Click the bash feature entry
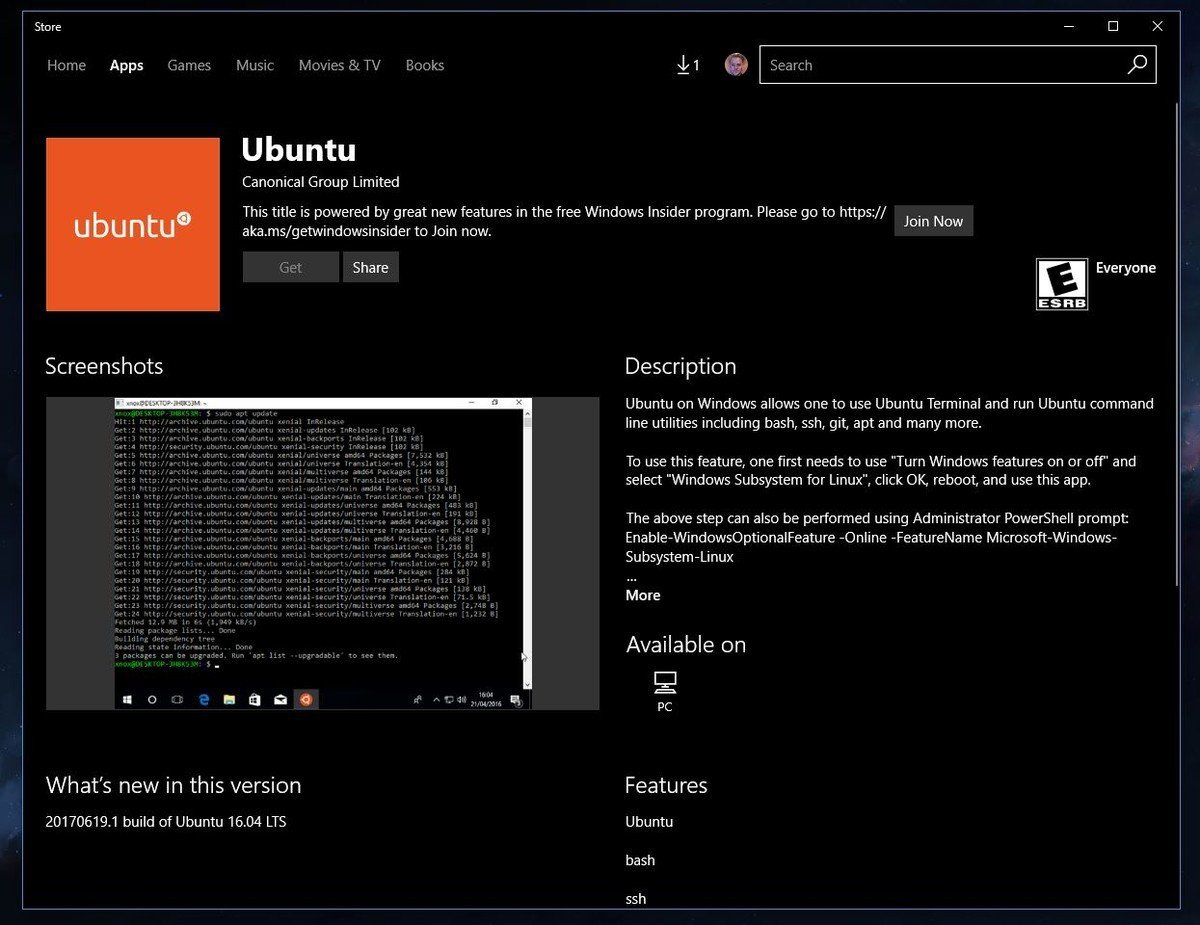Screen dimensions: 1200x925 (x=641, y=860)
